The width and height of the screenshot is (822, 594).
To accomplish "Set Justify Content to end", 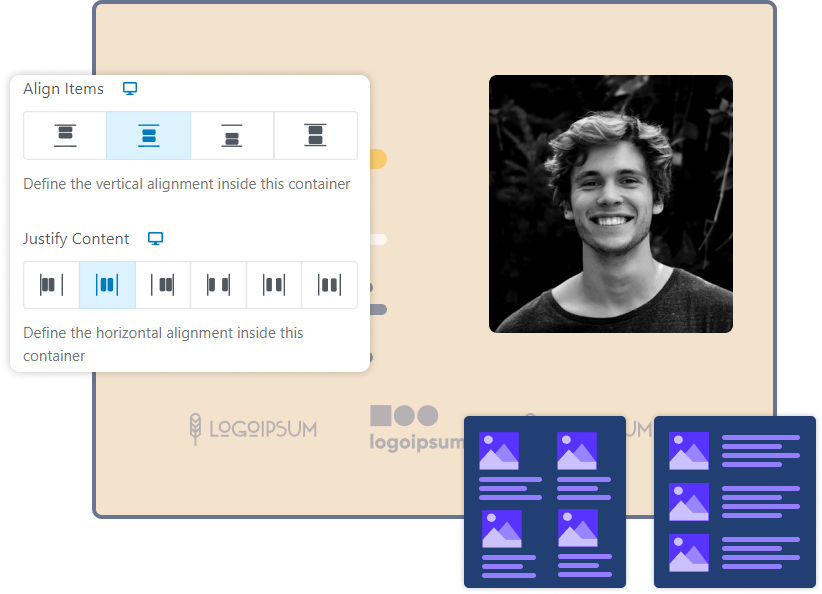I will click(163, 285).
